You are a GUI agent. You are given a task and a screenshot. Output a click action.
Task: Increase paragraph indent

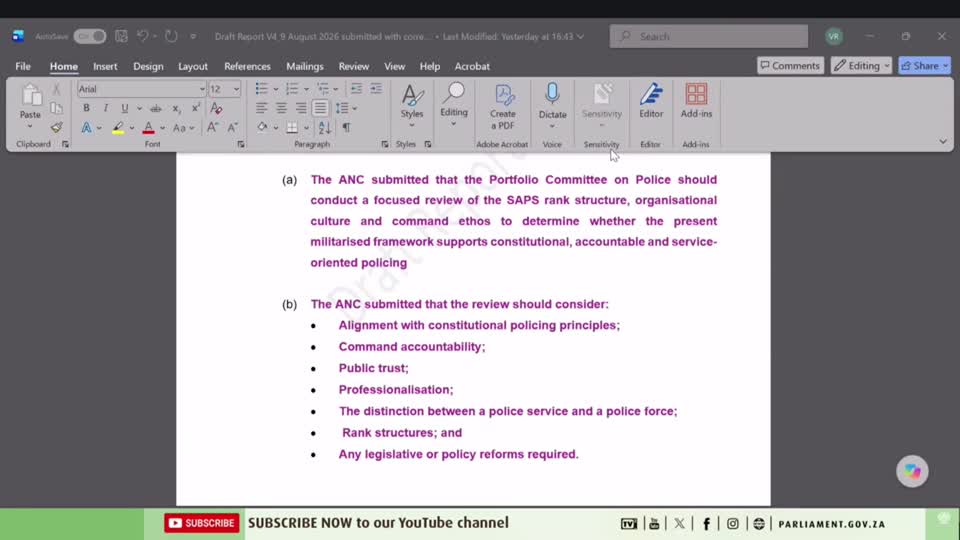(x=376, y=89)
